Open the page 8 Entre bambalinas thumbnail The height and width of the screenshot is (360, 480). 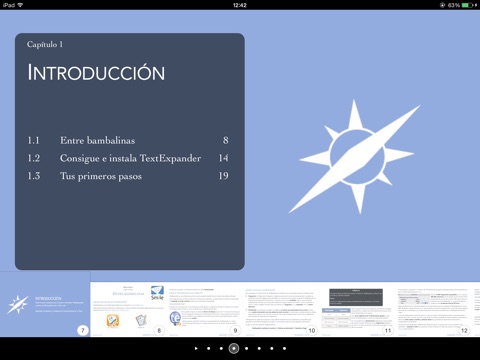coord(128,309)
